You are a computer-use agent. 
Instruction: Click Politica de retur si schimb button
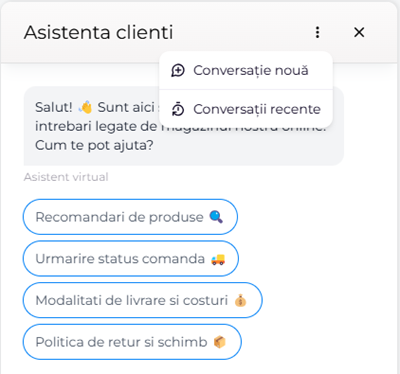point(132,342)
